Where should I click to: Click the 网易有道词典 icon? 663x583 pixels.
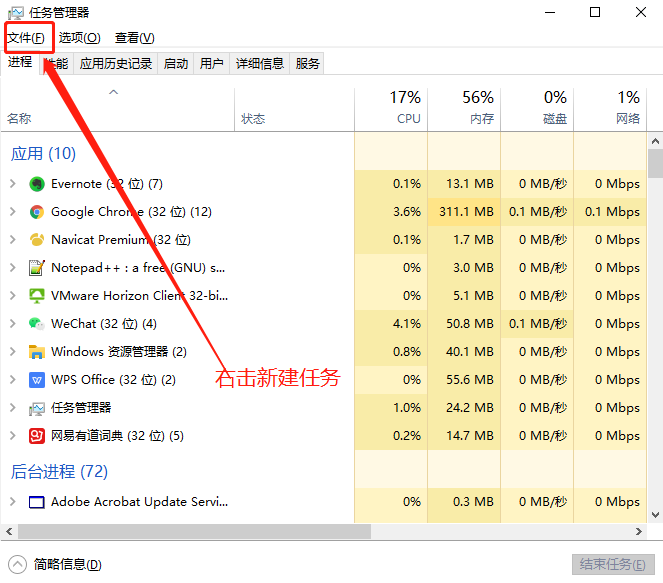[37, 436]
